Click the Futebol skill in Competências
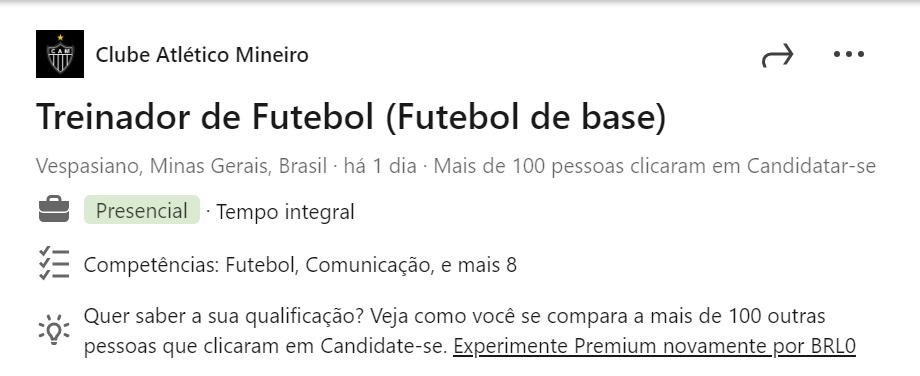 [261, 265]
